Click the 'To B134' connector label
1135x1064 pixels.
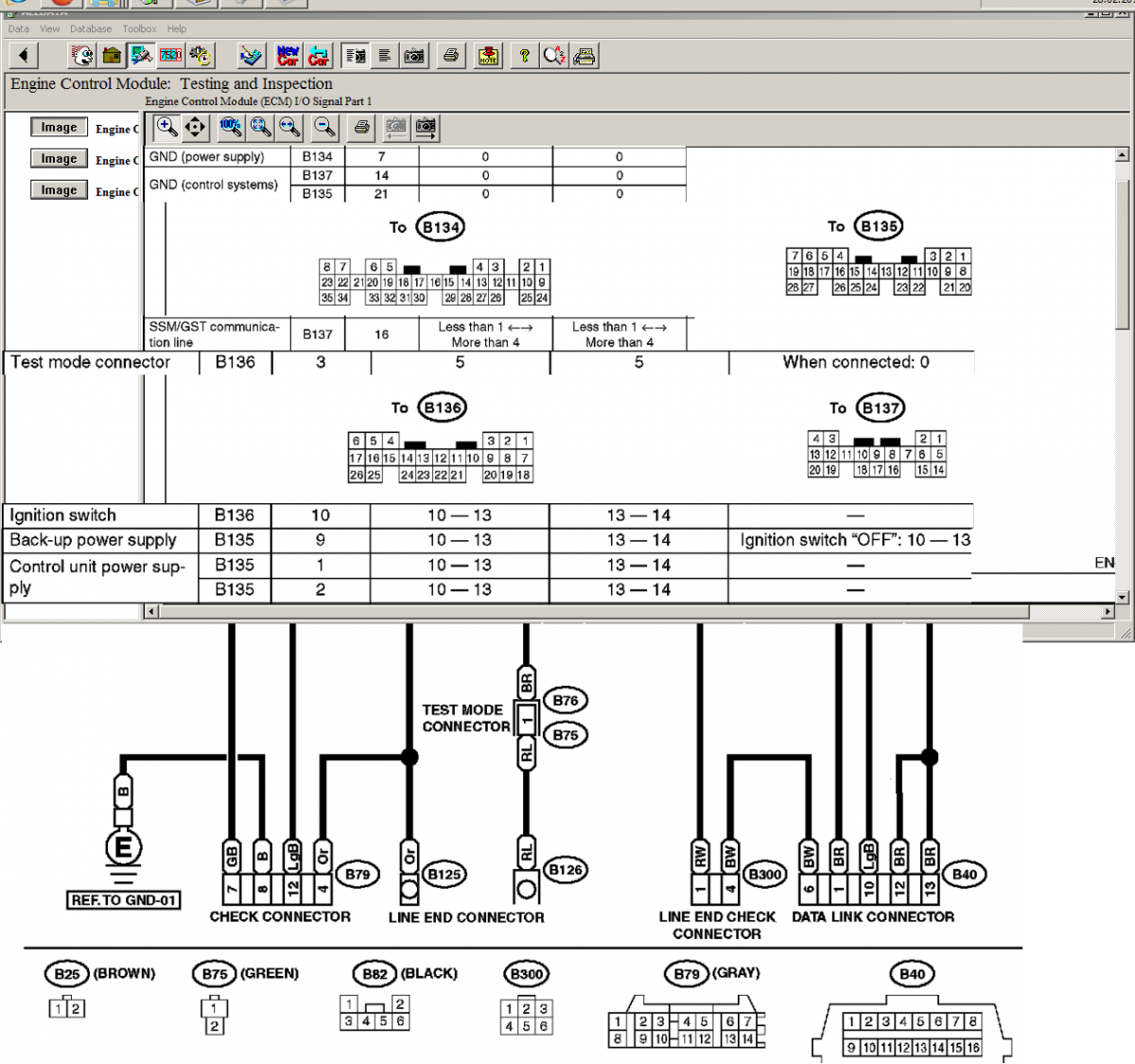[426, 227]
